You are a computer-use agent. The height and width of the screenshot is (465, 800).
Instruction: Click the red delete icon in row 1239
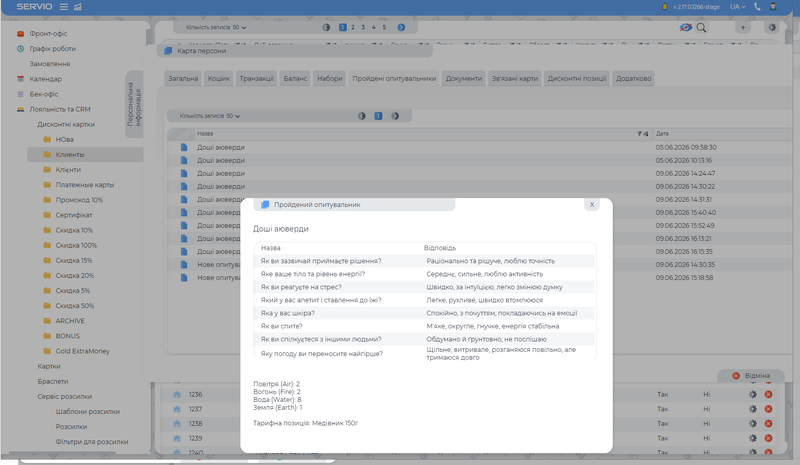[768, 438]
